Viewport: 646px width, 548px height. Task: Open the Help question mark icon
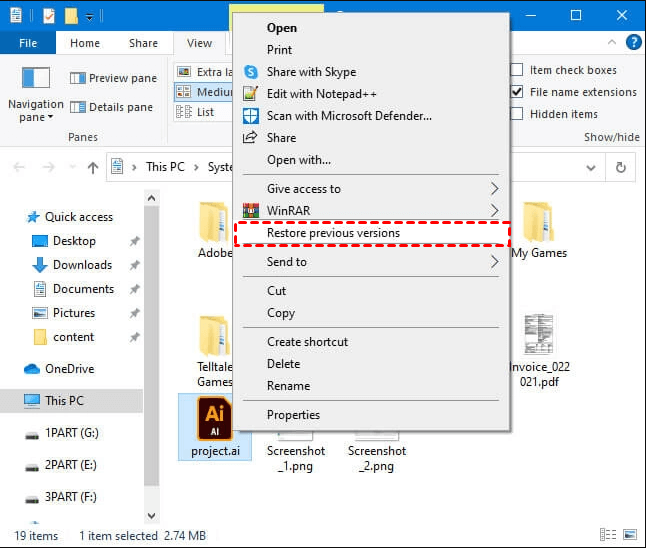point(633,42)
